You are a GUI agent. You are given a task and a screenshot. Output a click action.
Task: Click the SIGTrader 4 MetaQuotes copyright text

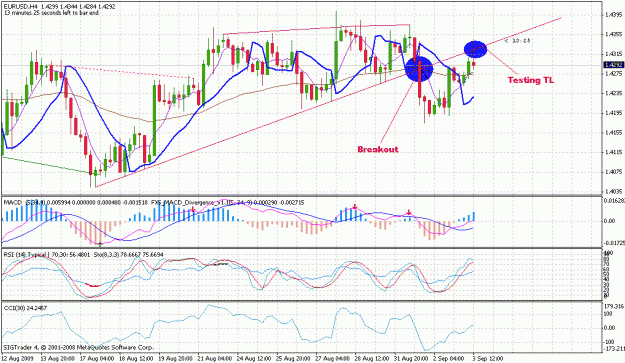(x=79, y=347)
